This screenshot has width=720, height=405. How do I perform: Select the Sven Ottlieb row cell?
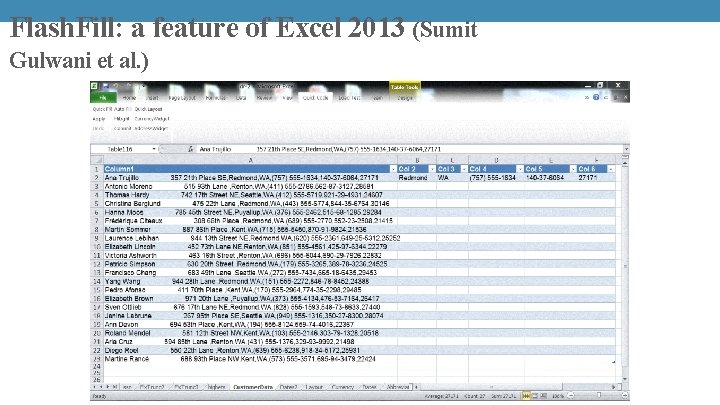(x=250, y=307)
